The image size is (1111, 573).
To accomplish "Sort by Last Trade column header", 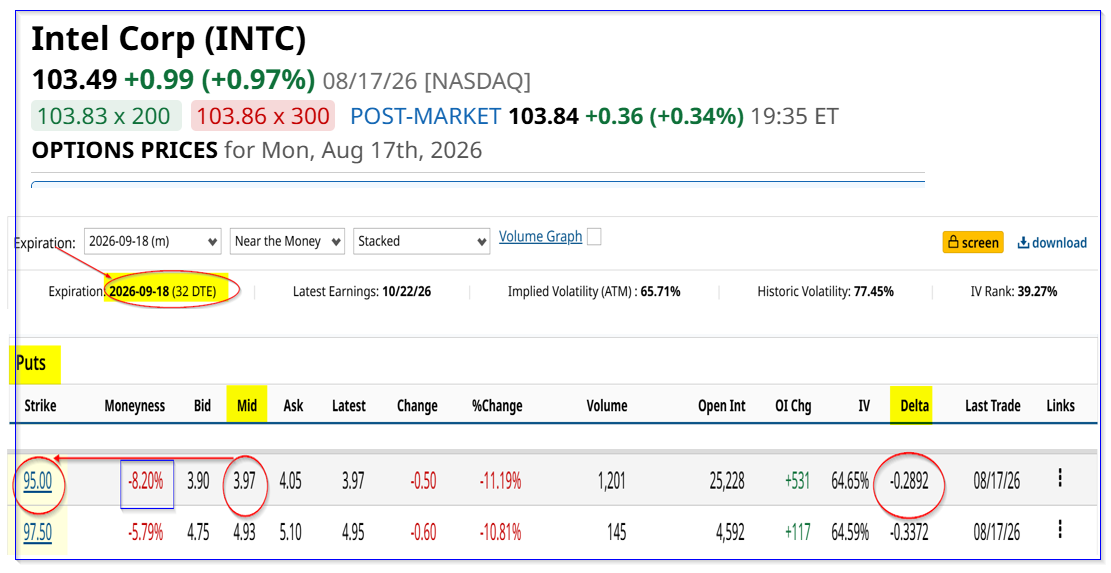I will pyautogui.click(x=993, y=406).
